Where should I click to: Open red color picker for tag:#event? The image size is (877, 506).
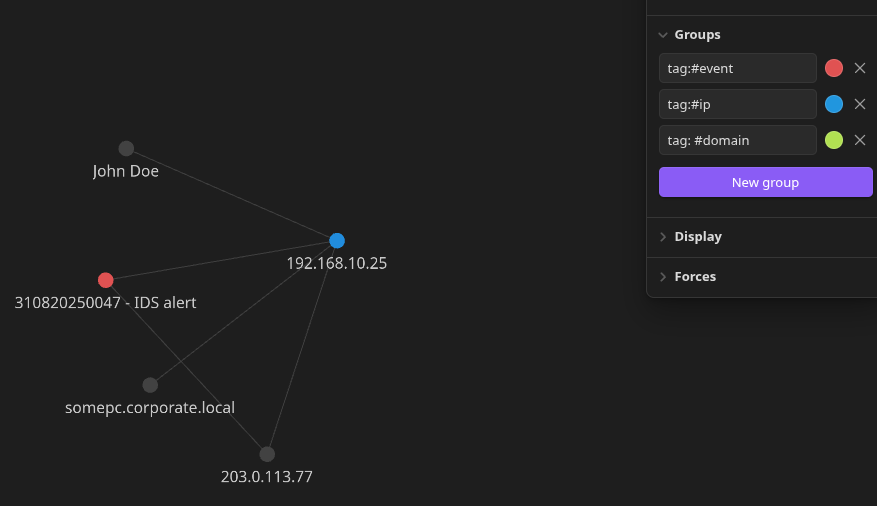coord(833,68)
